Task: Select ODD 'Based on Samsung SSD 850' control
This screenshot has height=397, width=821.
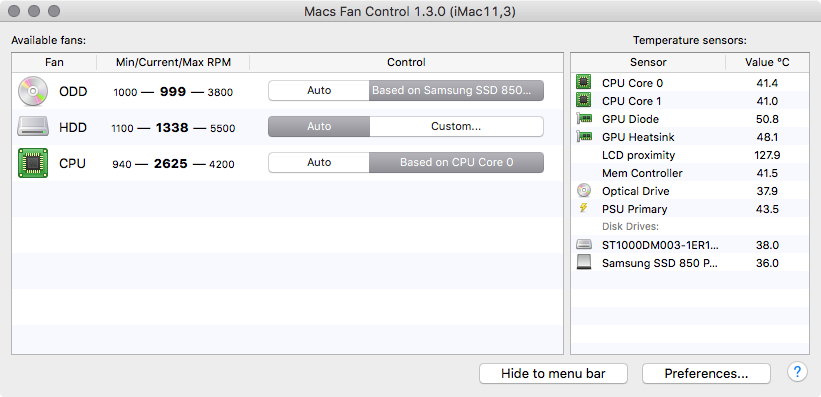Action: coord(456,91)
